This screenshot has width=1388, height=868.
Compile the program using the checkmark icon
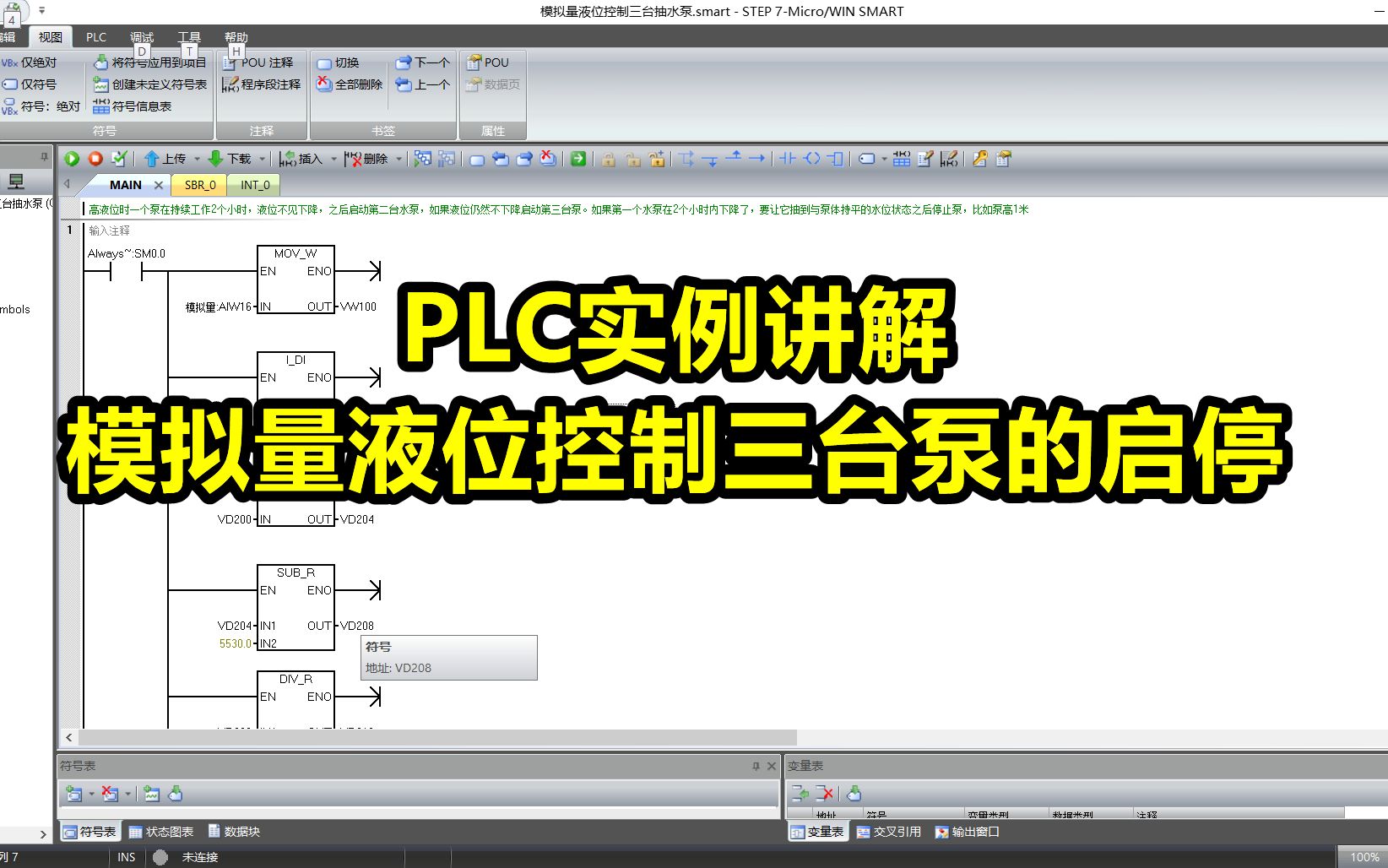coord(119,159)
